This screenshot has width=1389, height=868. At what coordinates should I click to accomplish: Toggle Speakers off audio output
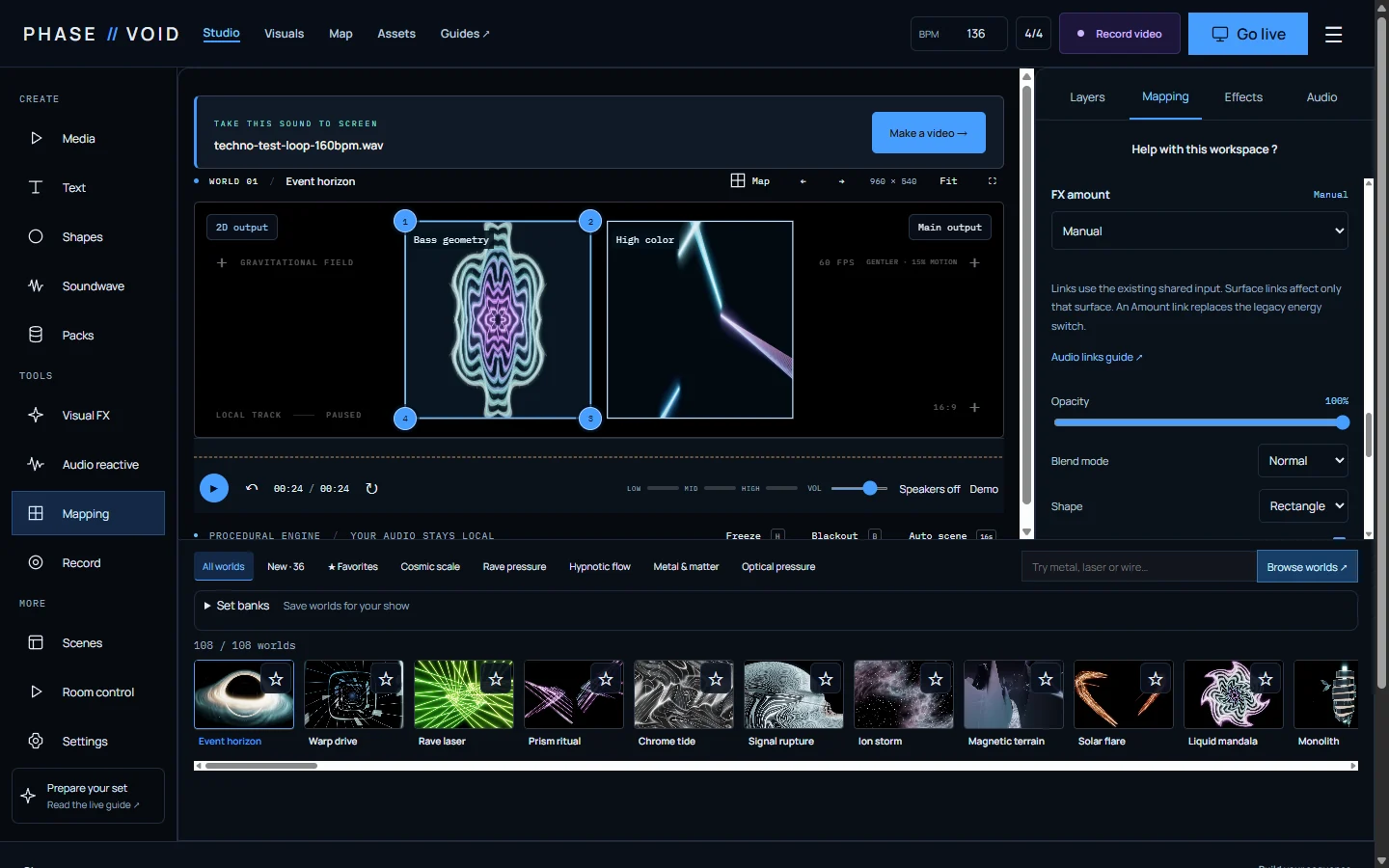(929, 489)
